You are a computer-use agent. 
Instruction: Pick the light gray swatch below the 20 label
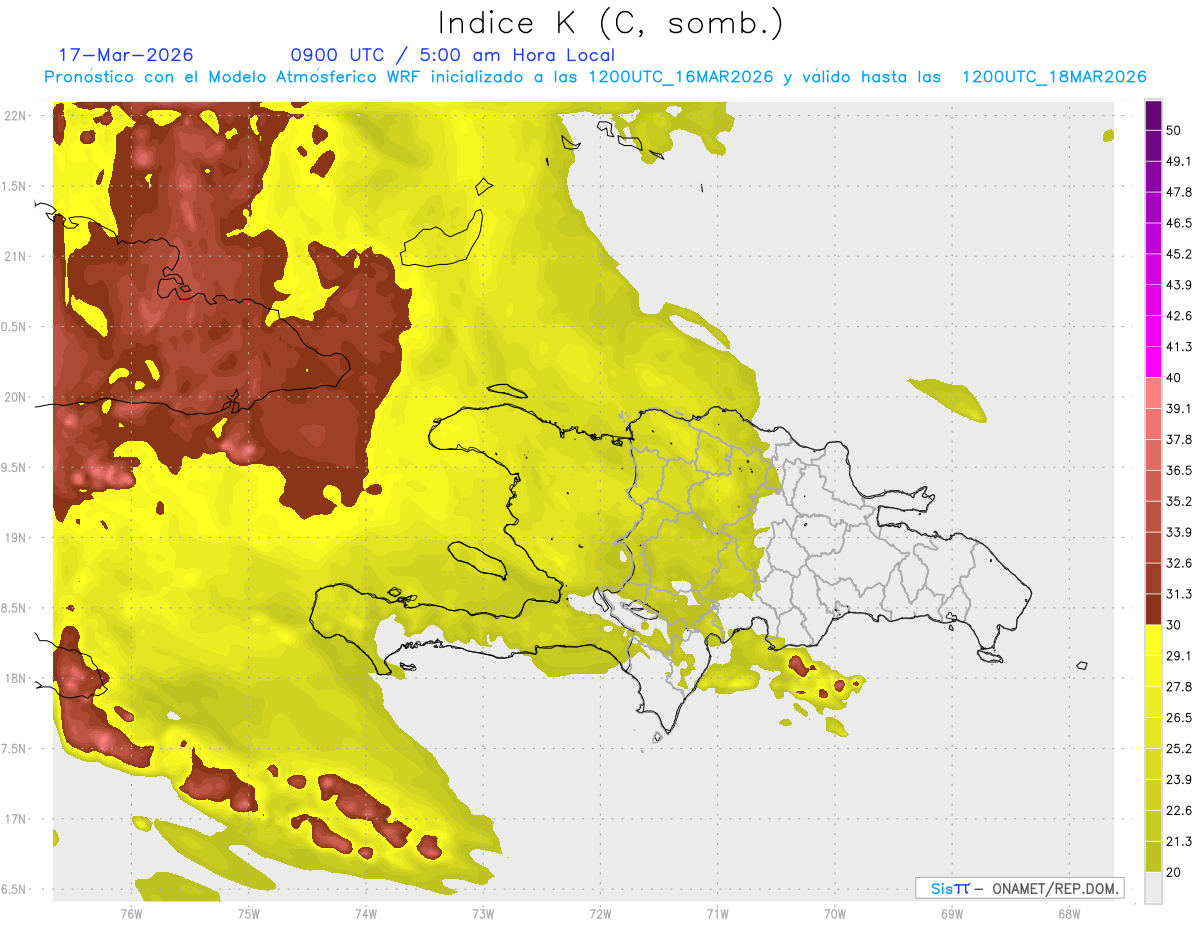[1153, 887]
